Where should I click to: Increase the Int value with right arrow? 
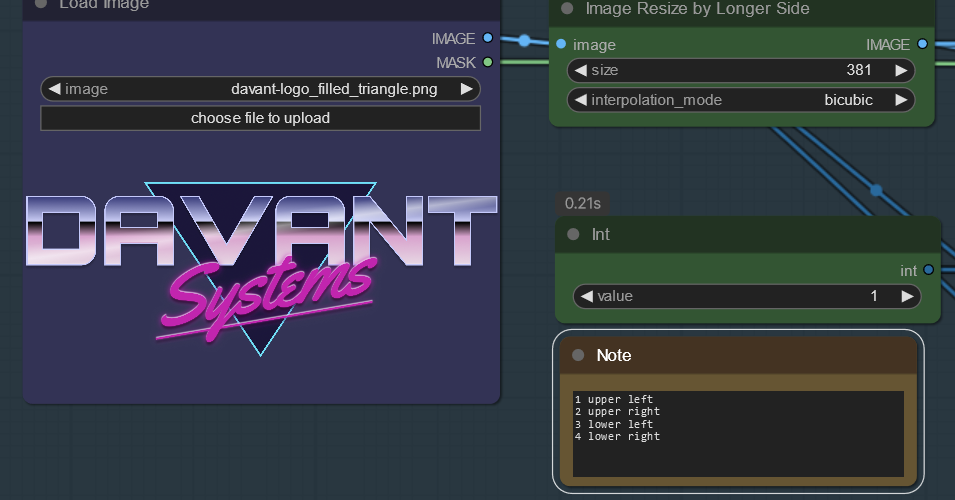click(907, 297)
